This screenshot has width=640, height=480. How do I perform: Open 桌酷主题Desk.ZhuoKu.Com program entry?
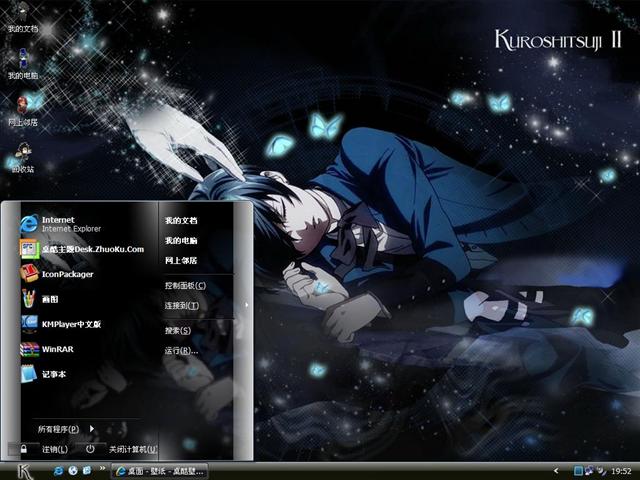point(82,249)
